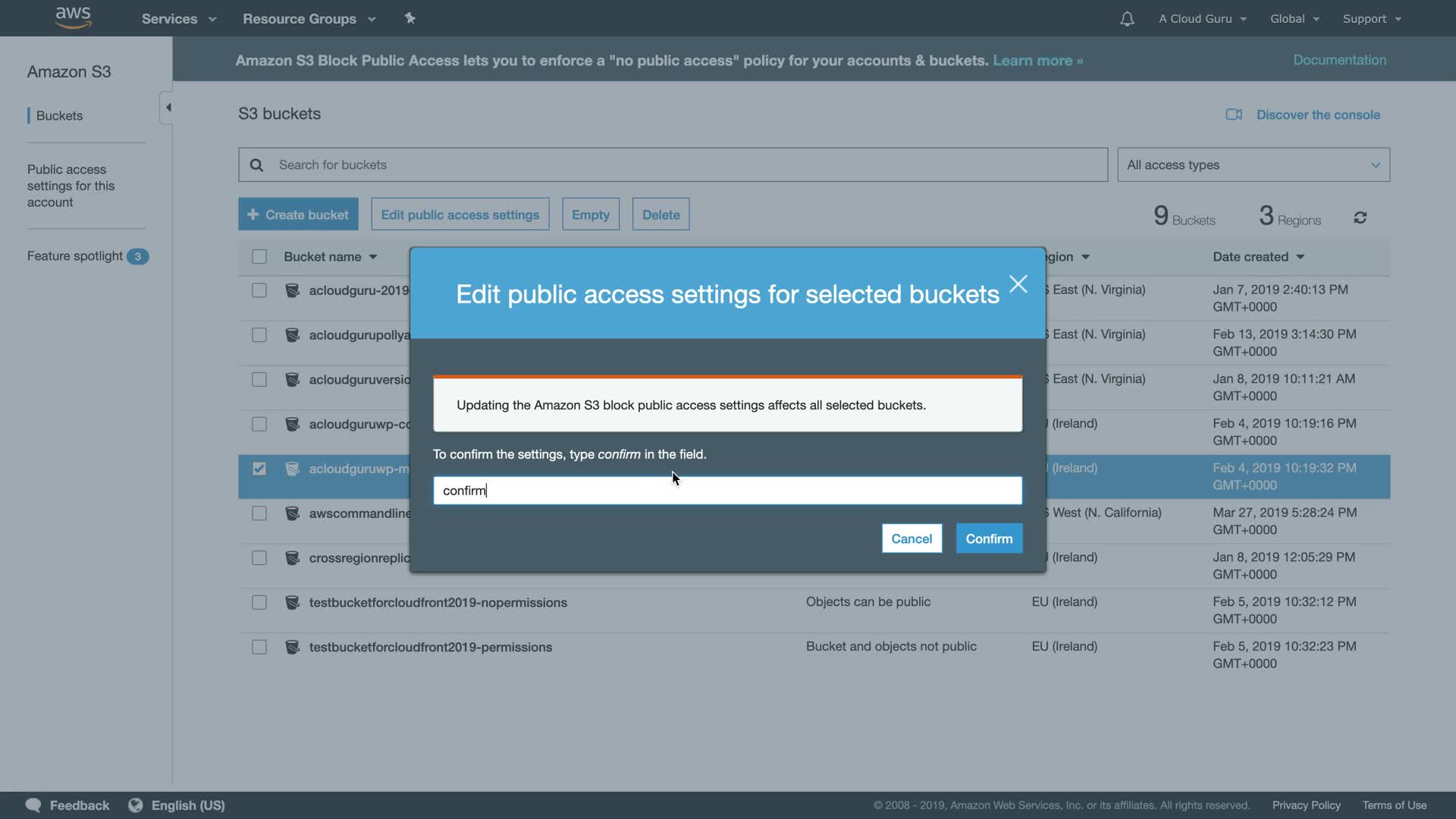Open the Global region dropdown
This screenshot has width=1456, height=819.
(1294, 19)
